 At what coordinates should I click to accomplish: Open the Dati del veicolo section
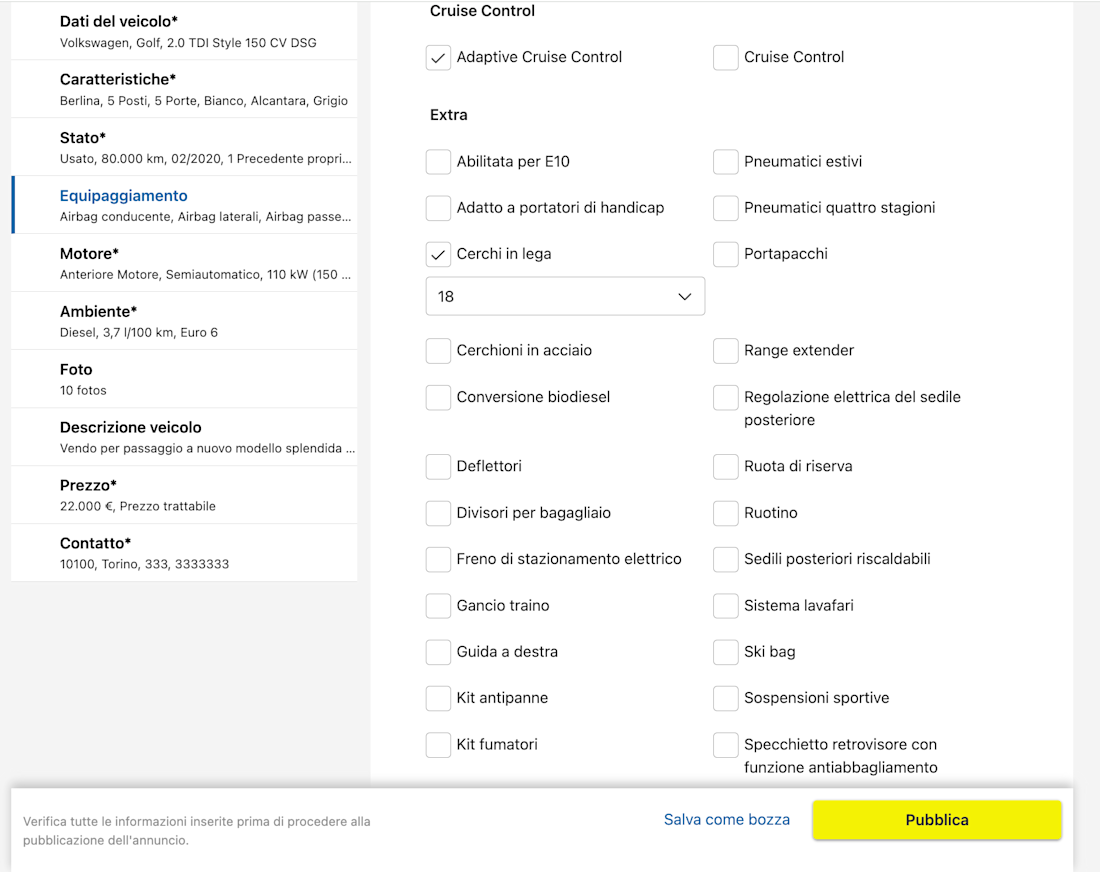(x=184, y=31)
